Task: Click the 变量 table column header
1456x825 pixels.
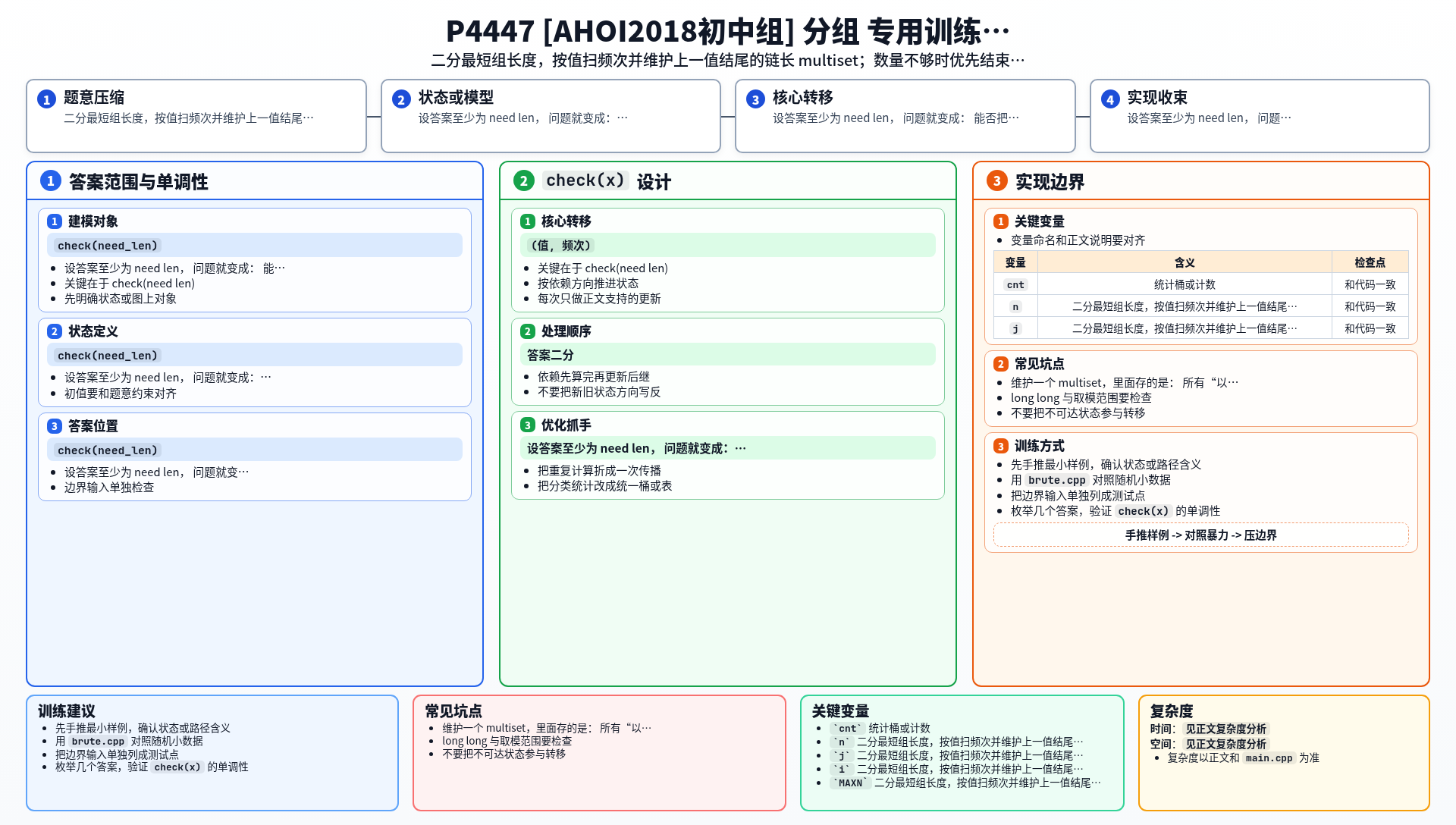Action: [x=1015, y=262]
